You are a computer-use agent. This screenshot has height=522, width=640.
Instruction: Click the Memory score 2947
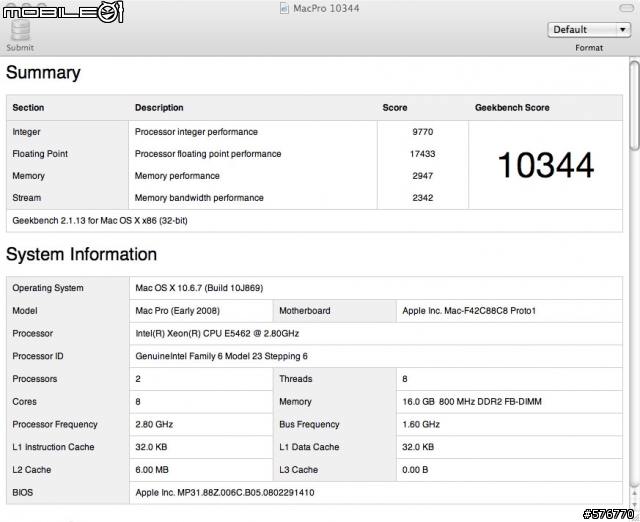(422, 176)
